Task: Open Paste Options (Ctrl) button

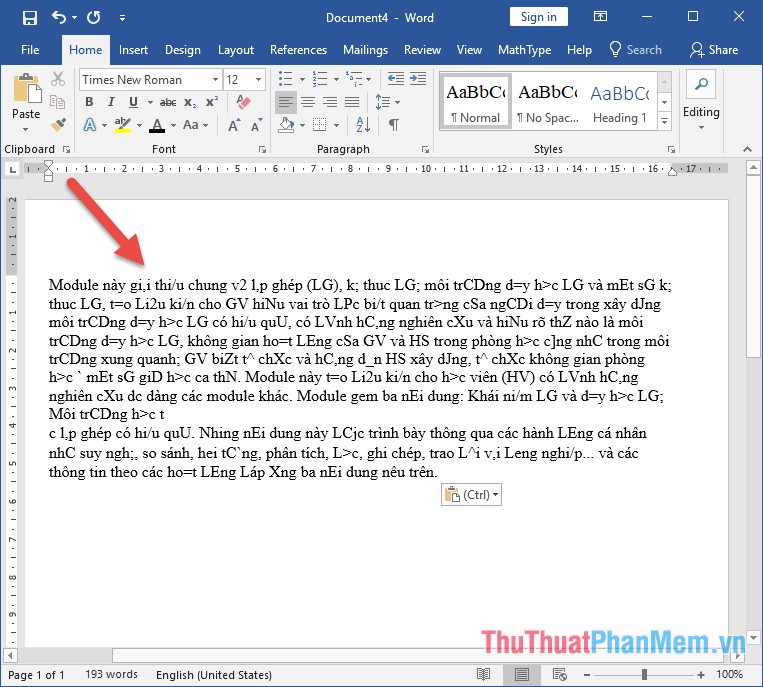Action: pos(471,495)
